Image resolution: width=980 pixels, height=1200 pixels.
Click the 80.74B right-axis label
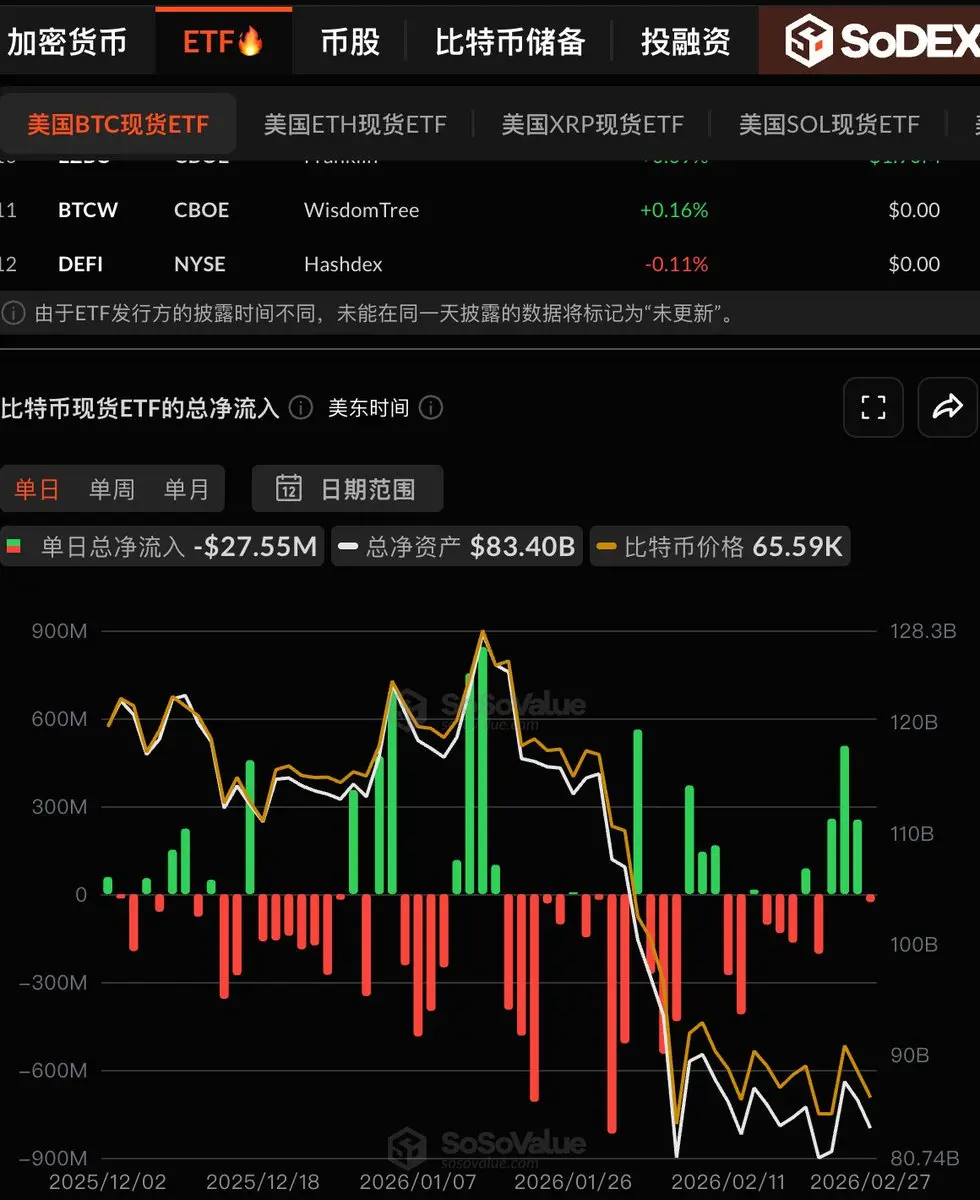[x=924, y=1157]
